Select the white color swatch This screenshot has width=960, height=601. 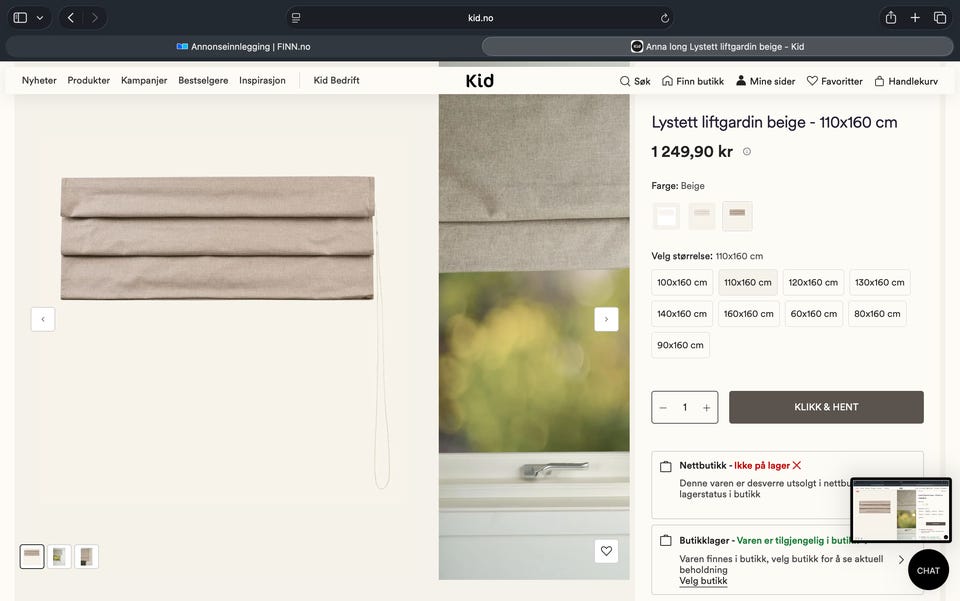click(x=666, y=216)
